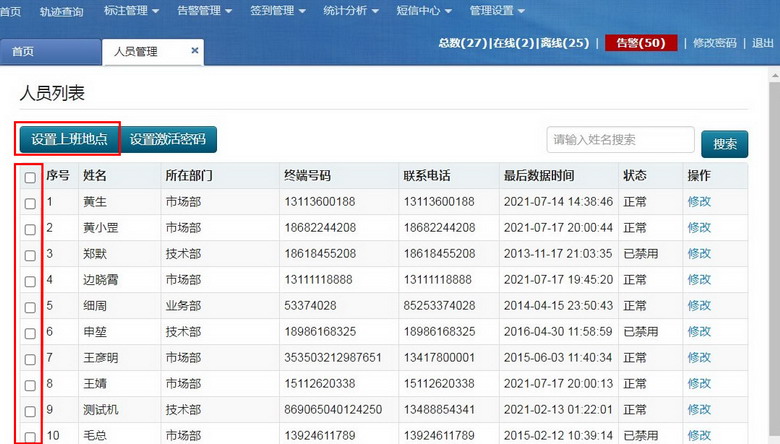Tick the select-all checkbox in table header
780x444 pixels.
point(30,178)
